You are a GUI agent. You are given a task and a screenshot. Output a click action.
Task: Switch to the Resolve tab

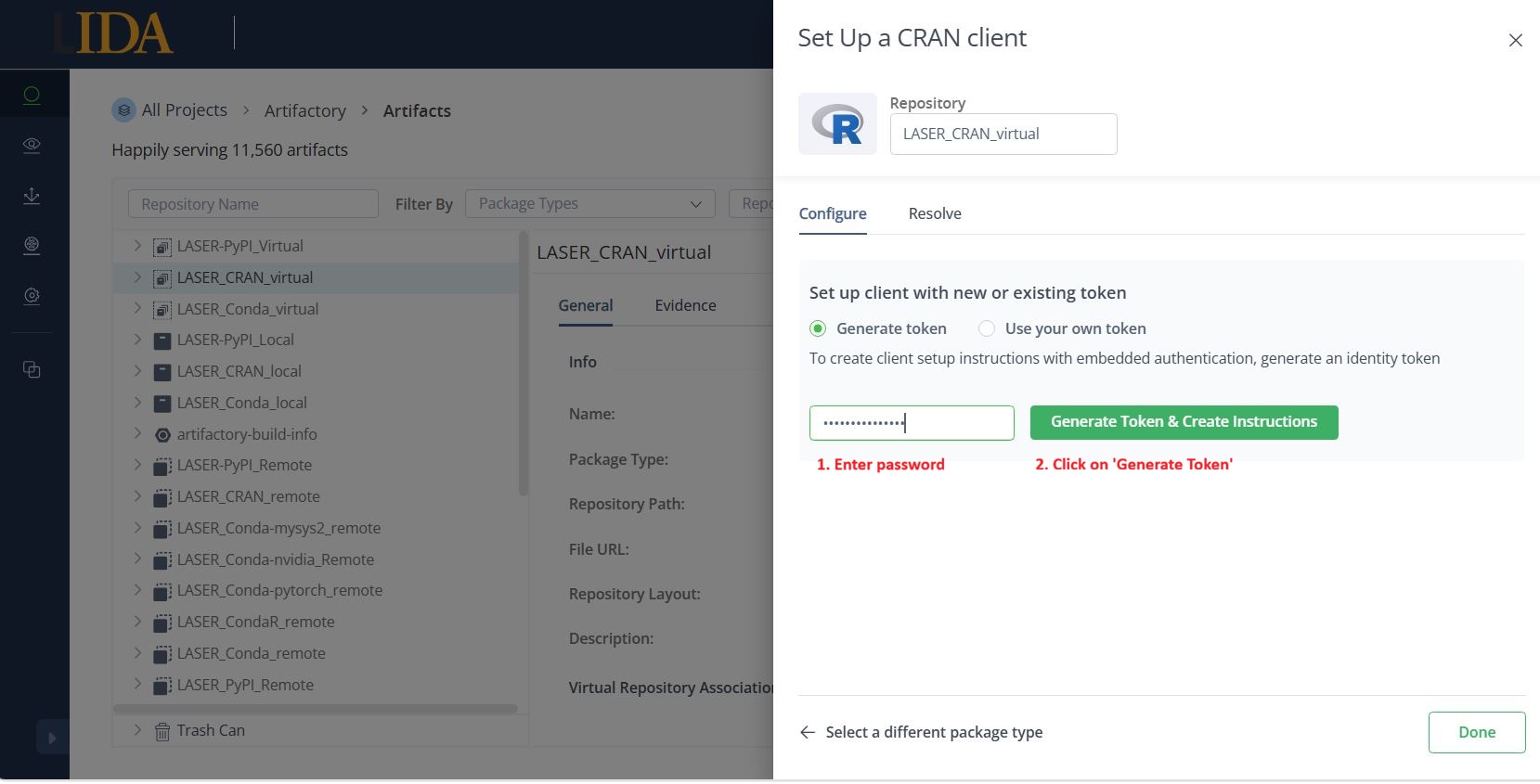point(935,213)
